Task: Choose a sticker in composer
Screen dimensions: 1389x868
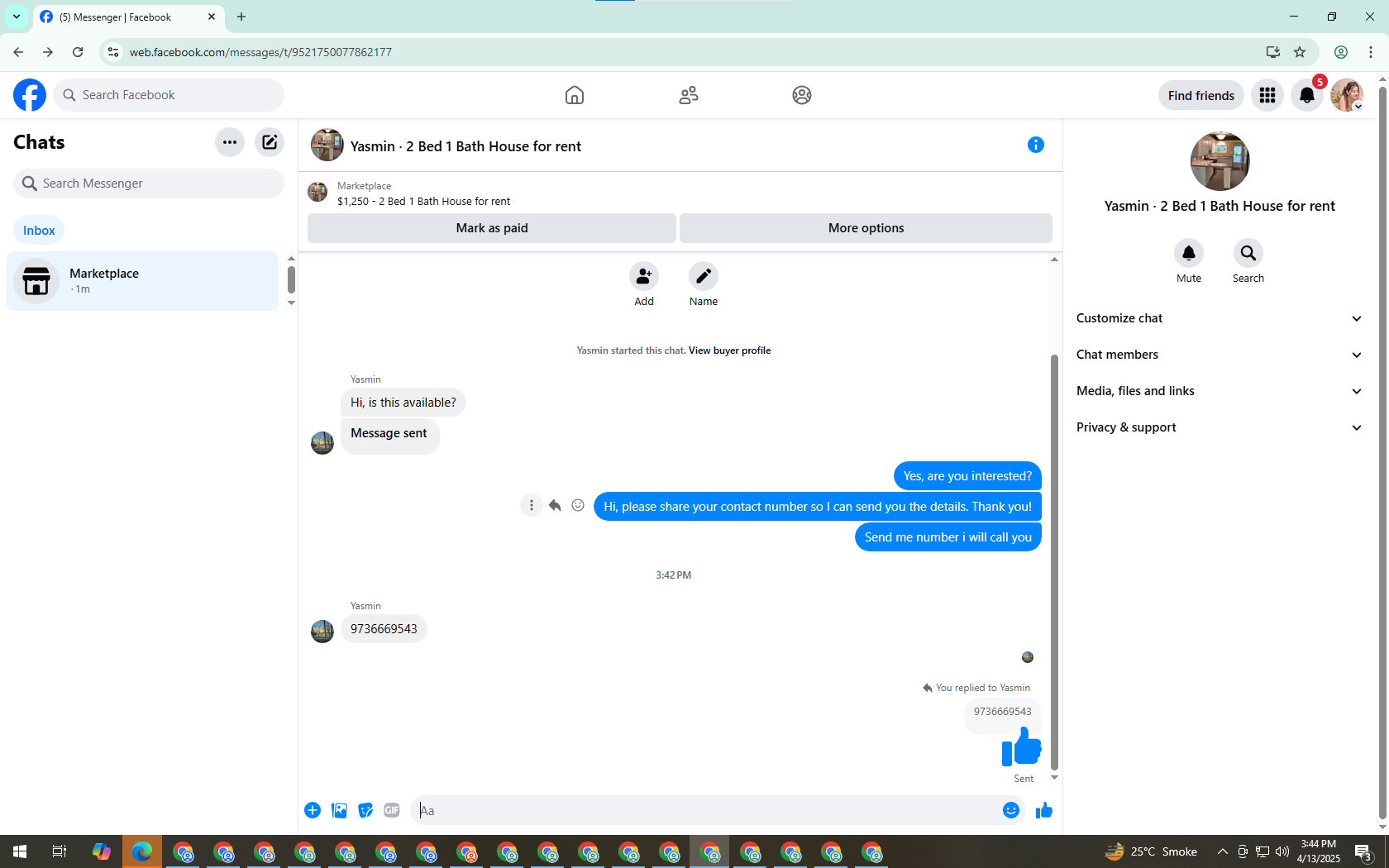Action: pyautogui.click(x=365, y=810)
